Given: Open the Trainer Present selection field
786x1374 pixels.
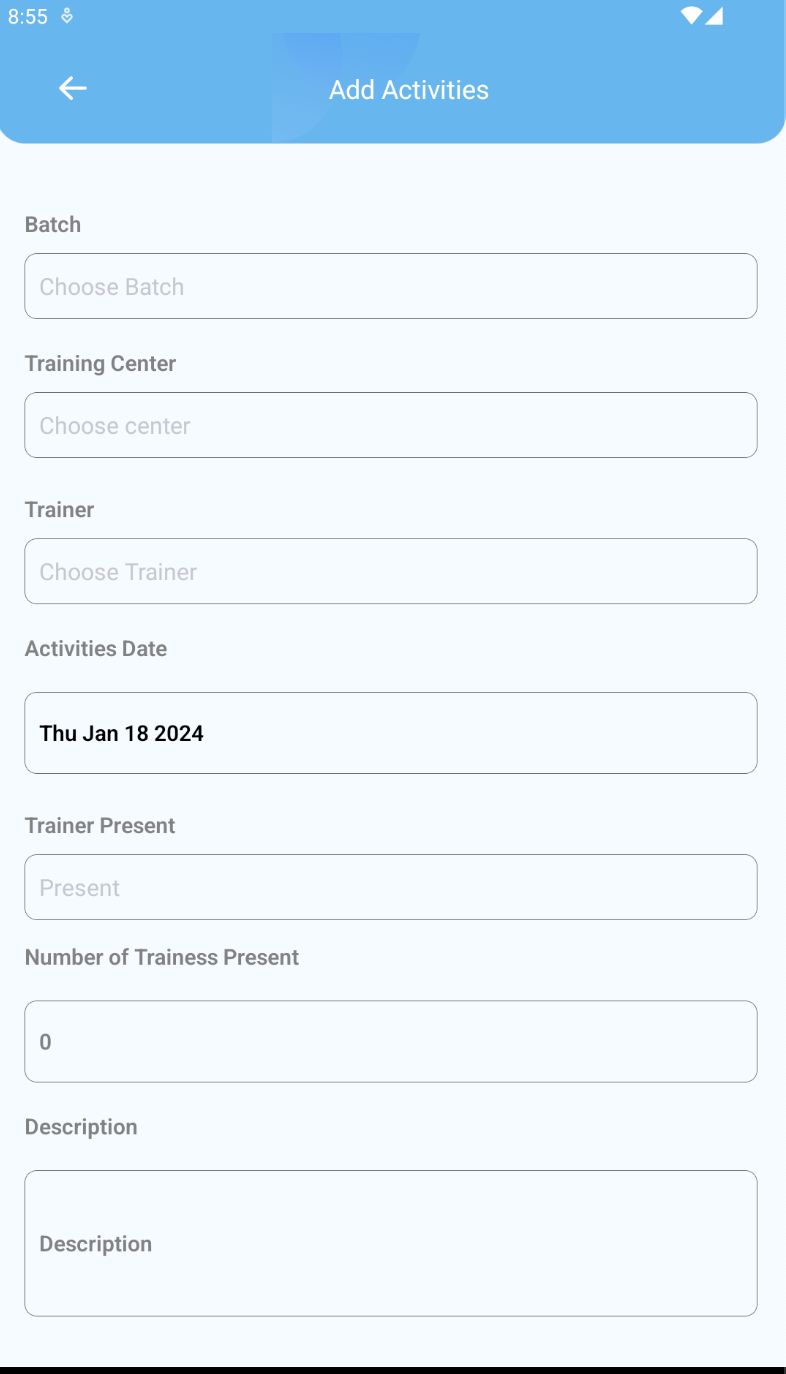Looking at the screenshot, I should point(391,887).
